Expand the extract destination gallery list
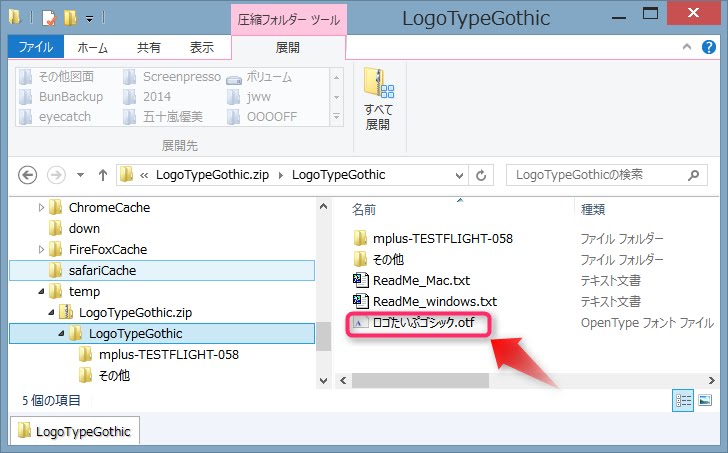Image resolution: width=728 pixels, height=453 pixels. tap(337, 116)
